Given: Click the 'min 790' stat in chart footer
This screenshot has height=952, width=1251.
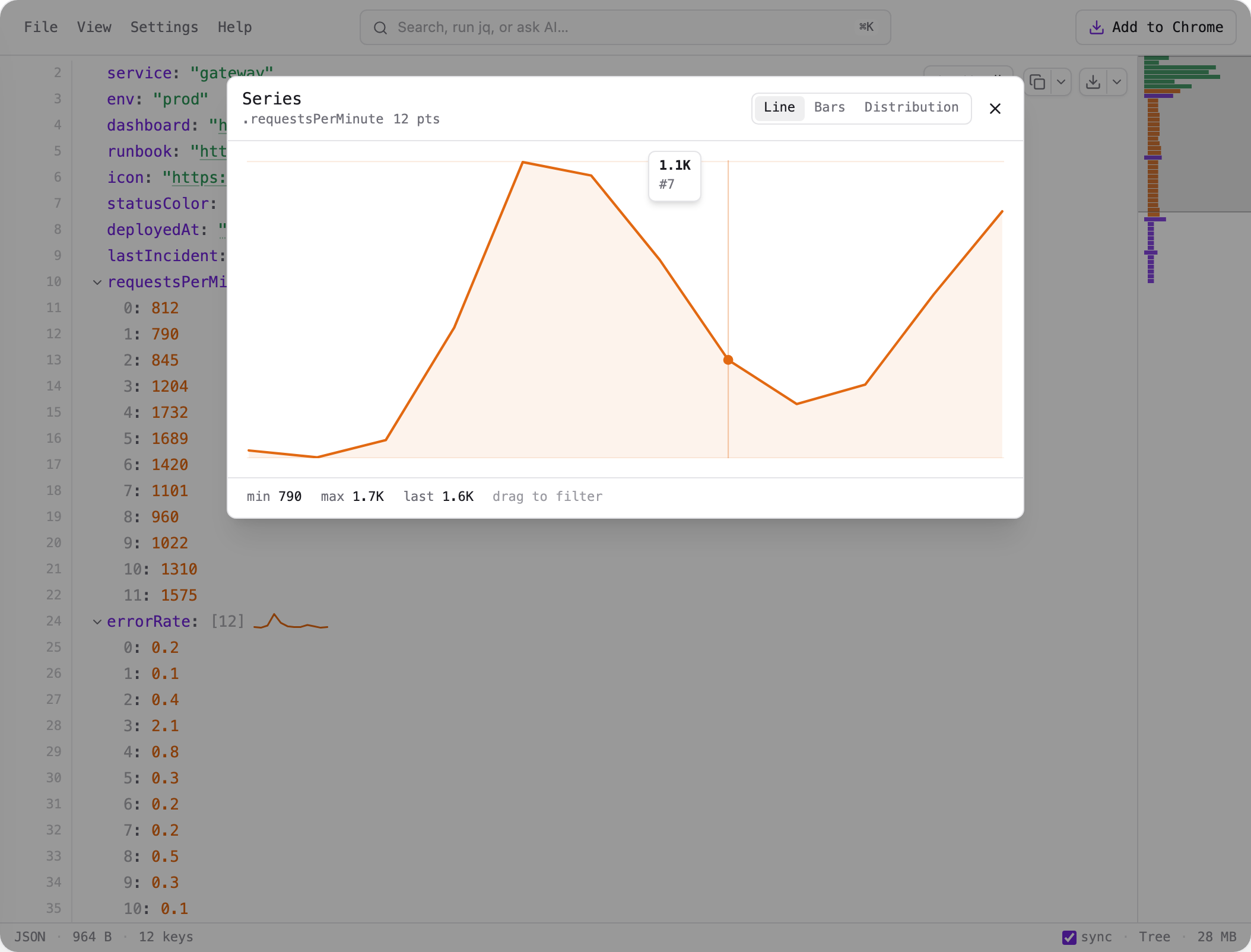Looking at the screenshot, I should pyautogui.click(x=274, y=496).
